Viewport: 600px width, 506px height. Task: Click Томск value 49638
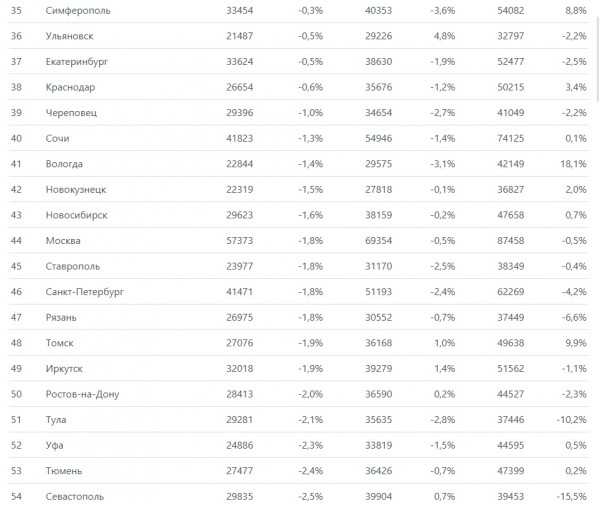click(510, 343)
